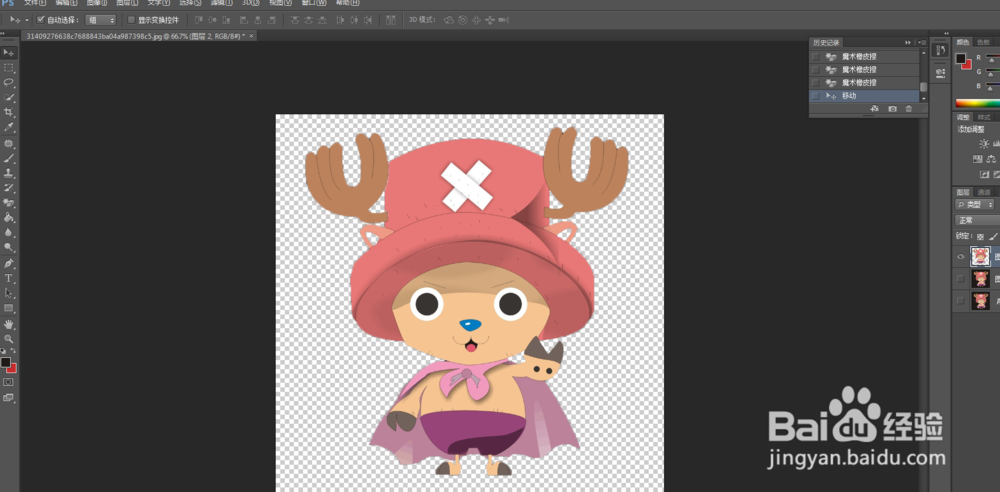
Task: Close the document tab
Action: click(251, 36)
